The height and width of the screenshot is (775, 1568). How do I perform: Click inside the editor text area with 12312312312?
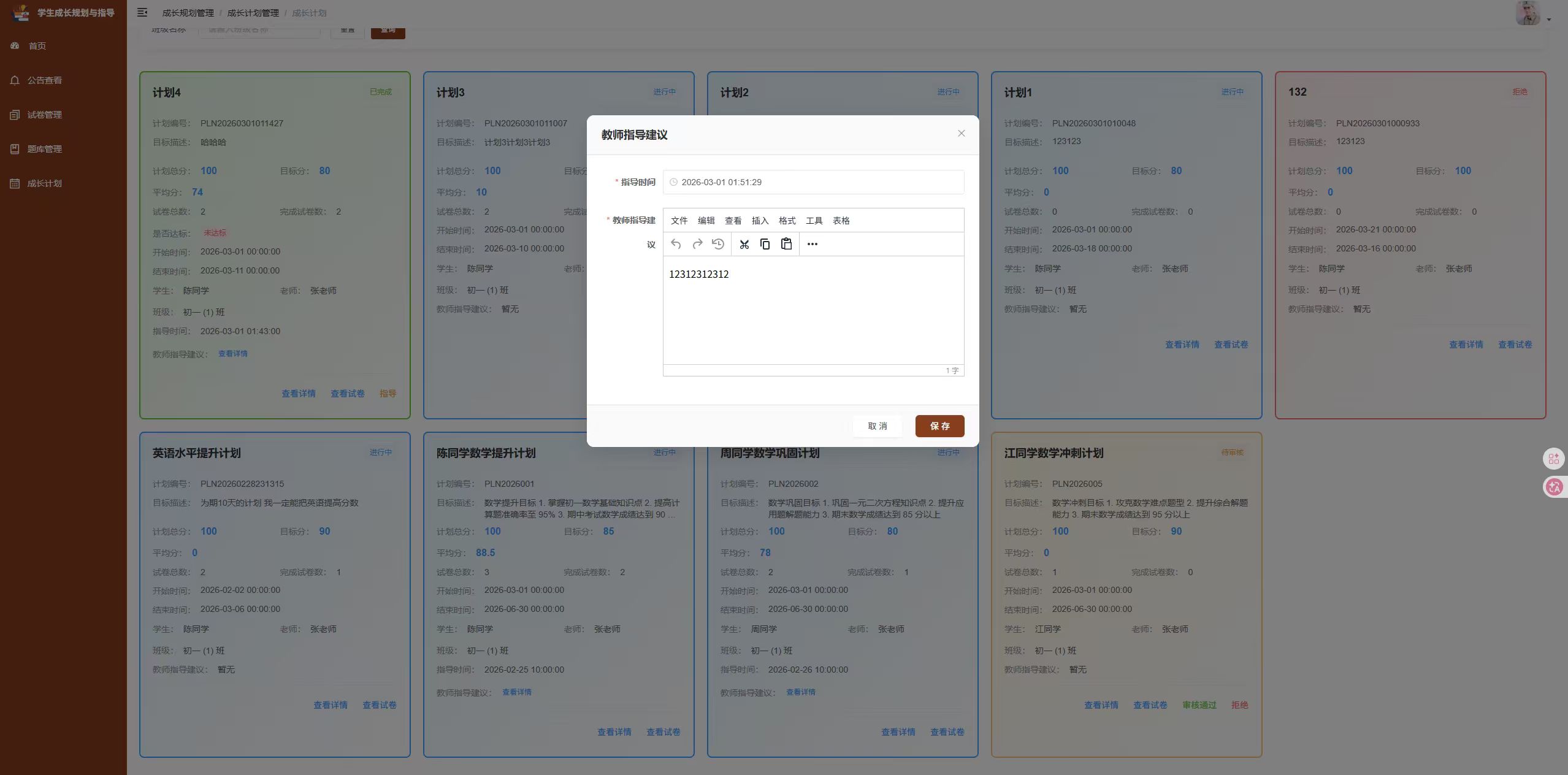click(813, 310)
